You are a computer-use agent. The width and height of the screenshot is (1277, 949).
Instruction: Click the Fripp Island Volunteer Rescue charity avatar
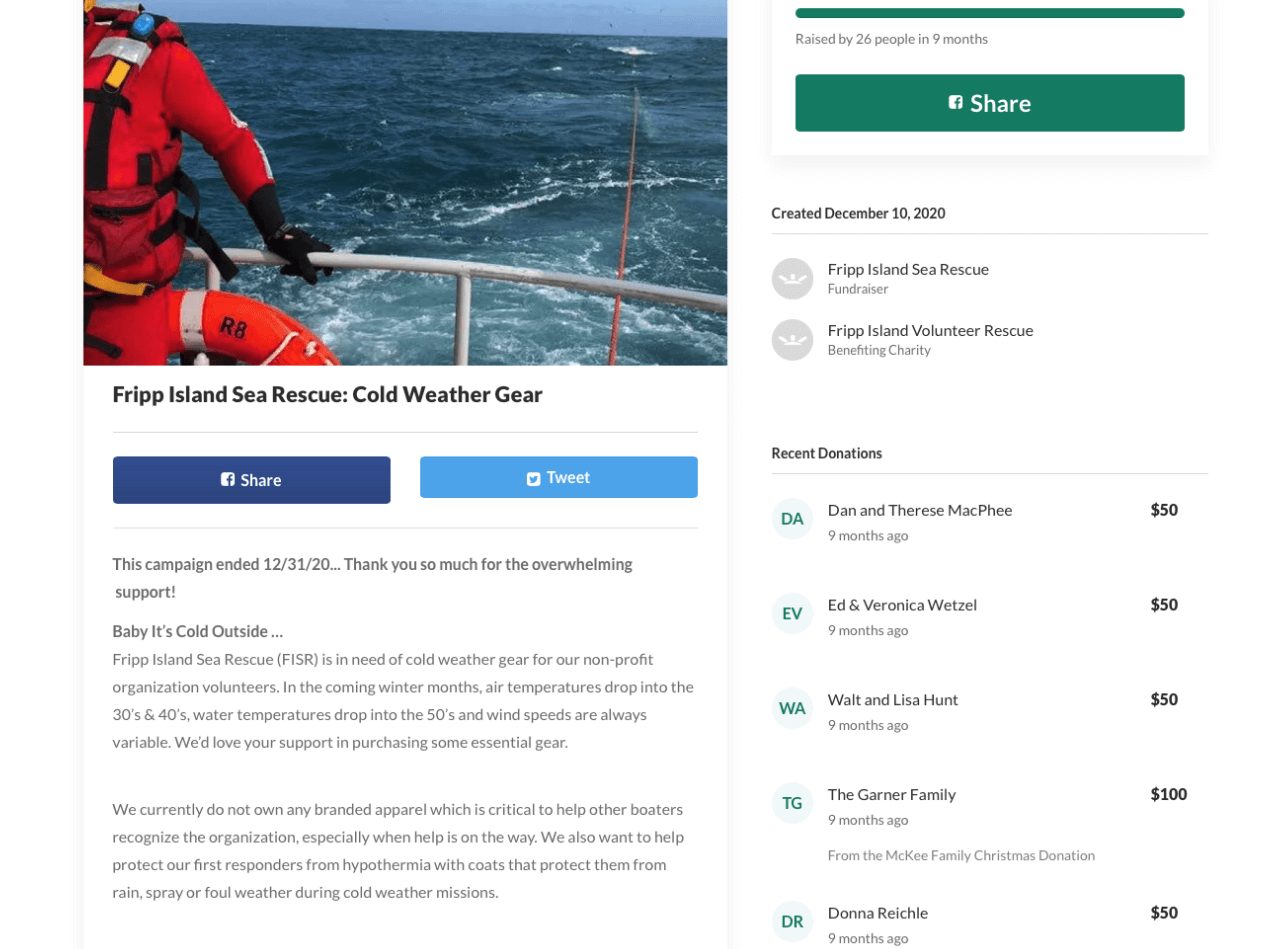pos(792,340)
